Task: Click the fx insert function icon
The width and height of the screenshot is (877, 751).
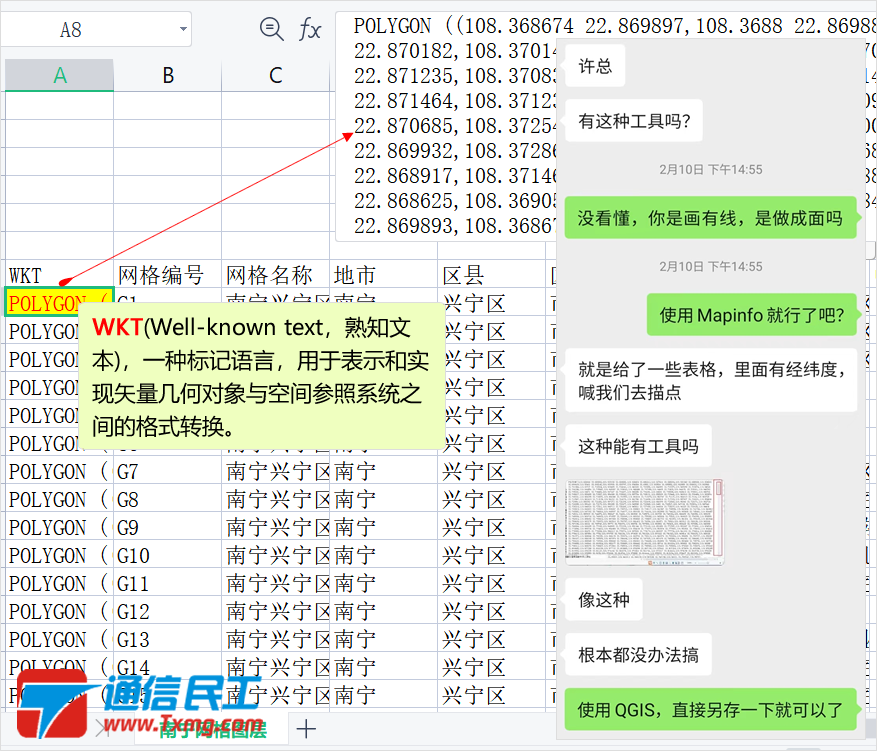Action: coord(310,29)
